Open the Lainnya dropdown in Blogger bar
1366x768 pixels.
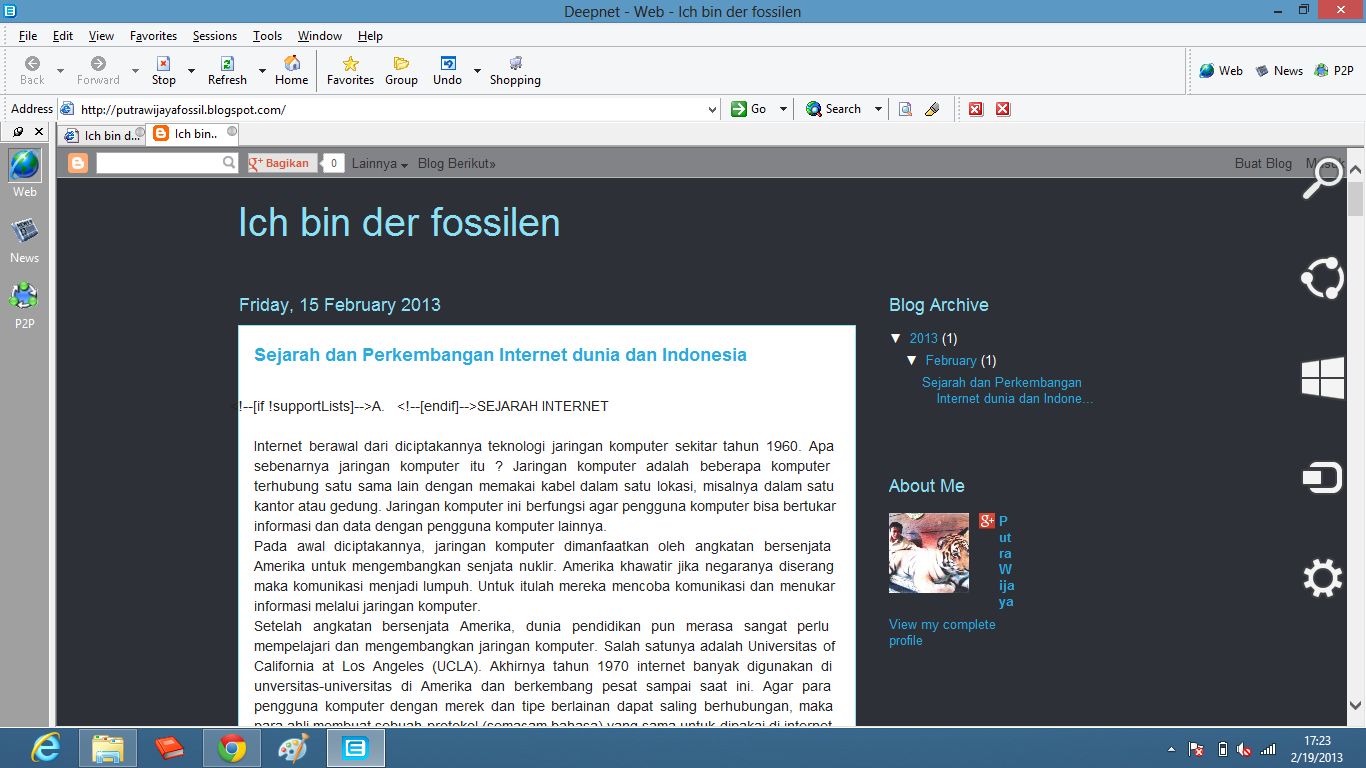(379, 163)
